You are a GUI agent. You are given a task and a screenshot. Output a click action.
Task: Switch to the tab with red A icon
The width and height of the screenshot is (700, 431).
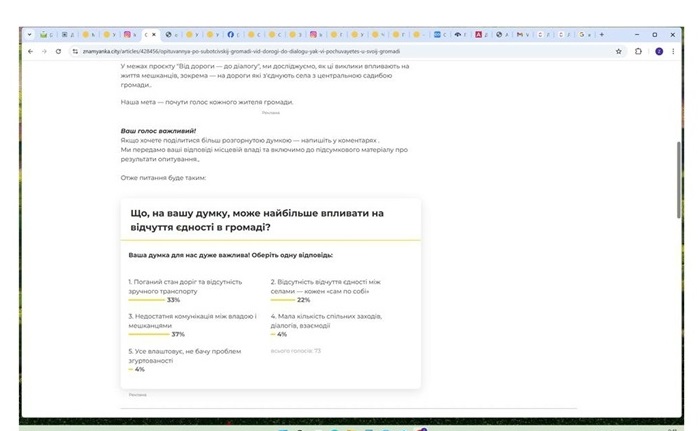(481, 34)
